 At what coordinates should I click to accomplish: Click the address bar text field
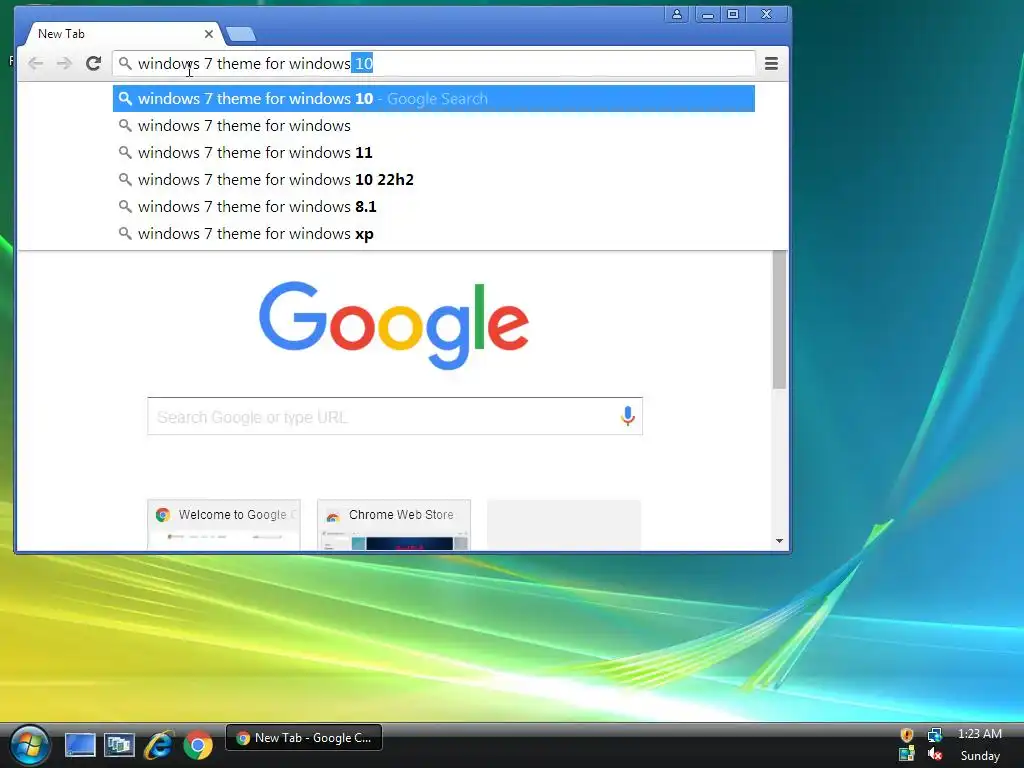tap(434, 63)
